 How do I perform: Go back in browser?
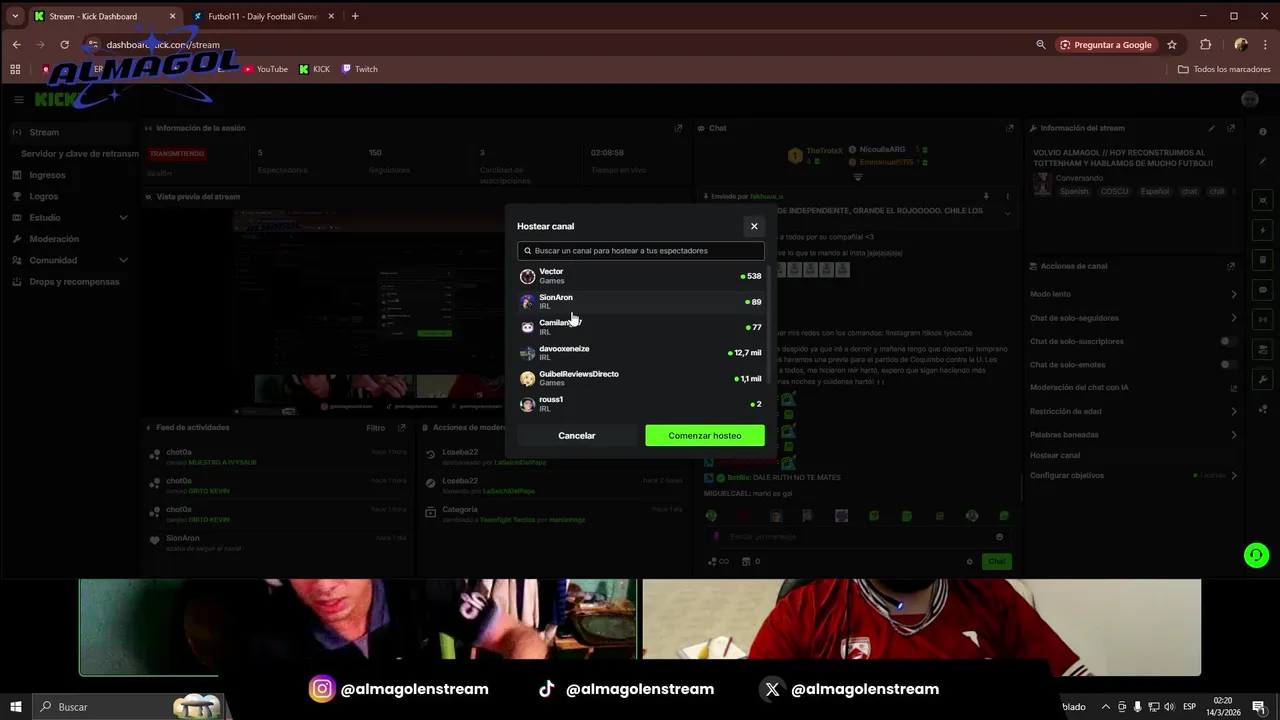click(16, 44)
